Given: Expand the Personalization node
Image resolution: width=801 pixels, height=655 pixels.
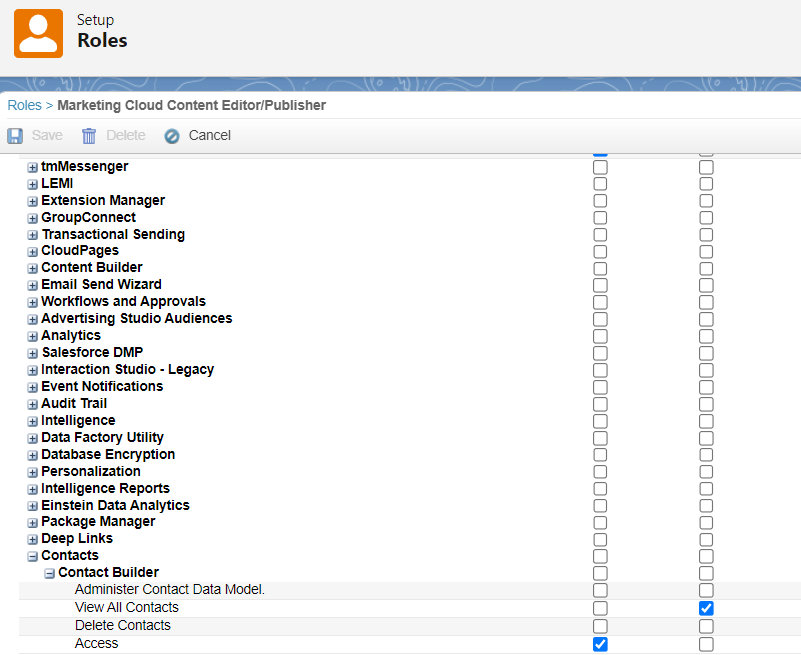Looking at the screenshot, I should pyautogui.click(x=33, y=472).
